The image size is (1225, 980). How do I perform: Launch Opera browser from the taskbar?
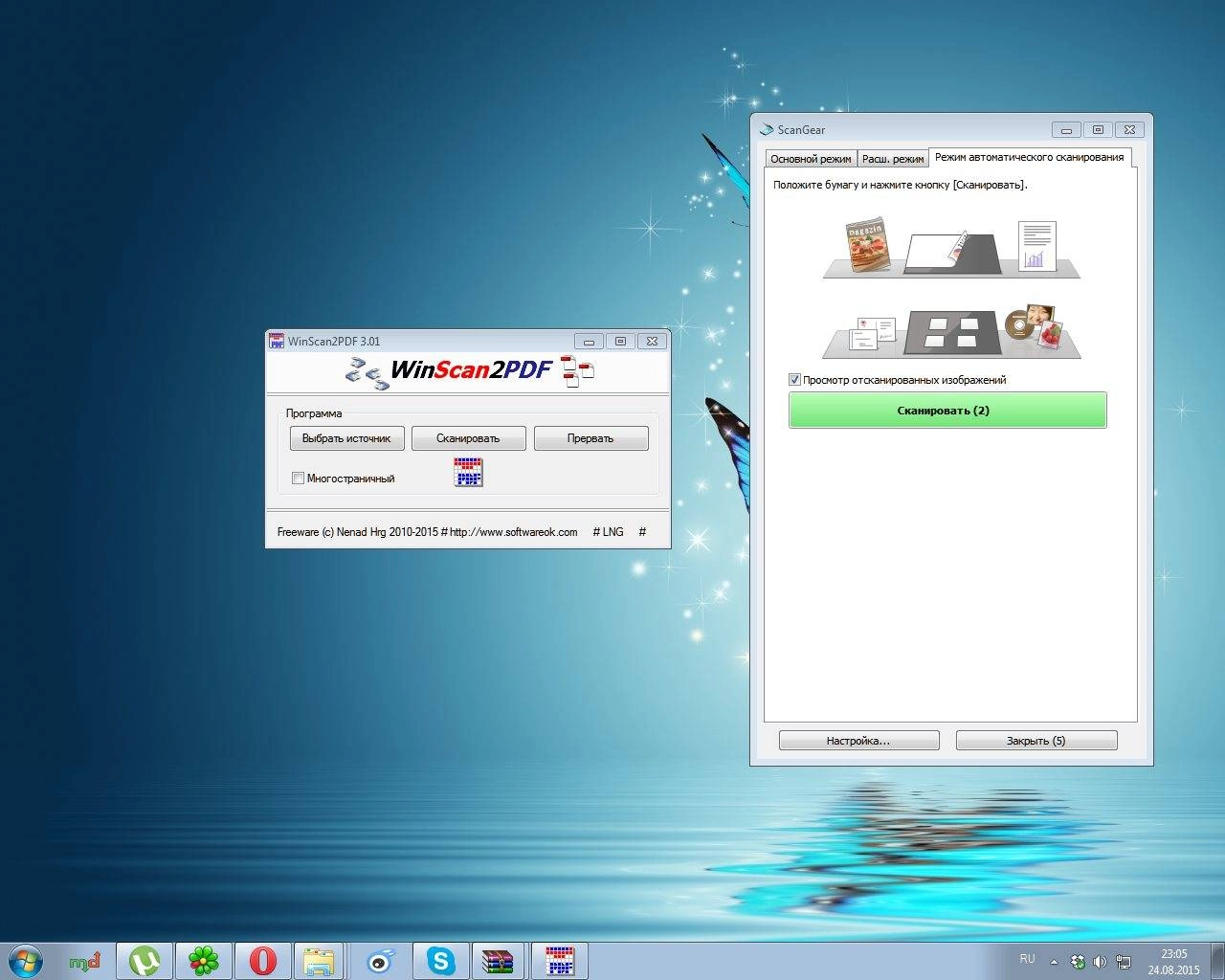click(262, 961)
